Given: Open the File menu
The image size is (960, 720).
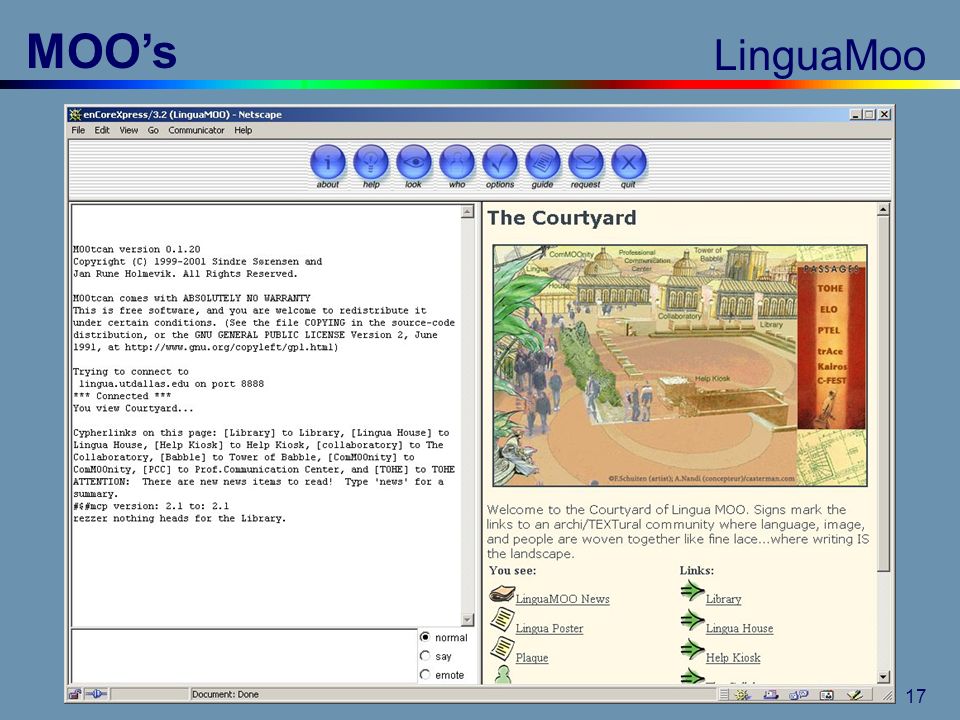Looking at the screenshot, I should [x=78, y=130].
